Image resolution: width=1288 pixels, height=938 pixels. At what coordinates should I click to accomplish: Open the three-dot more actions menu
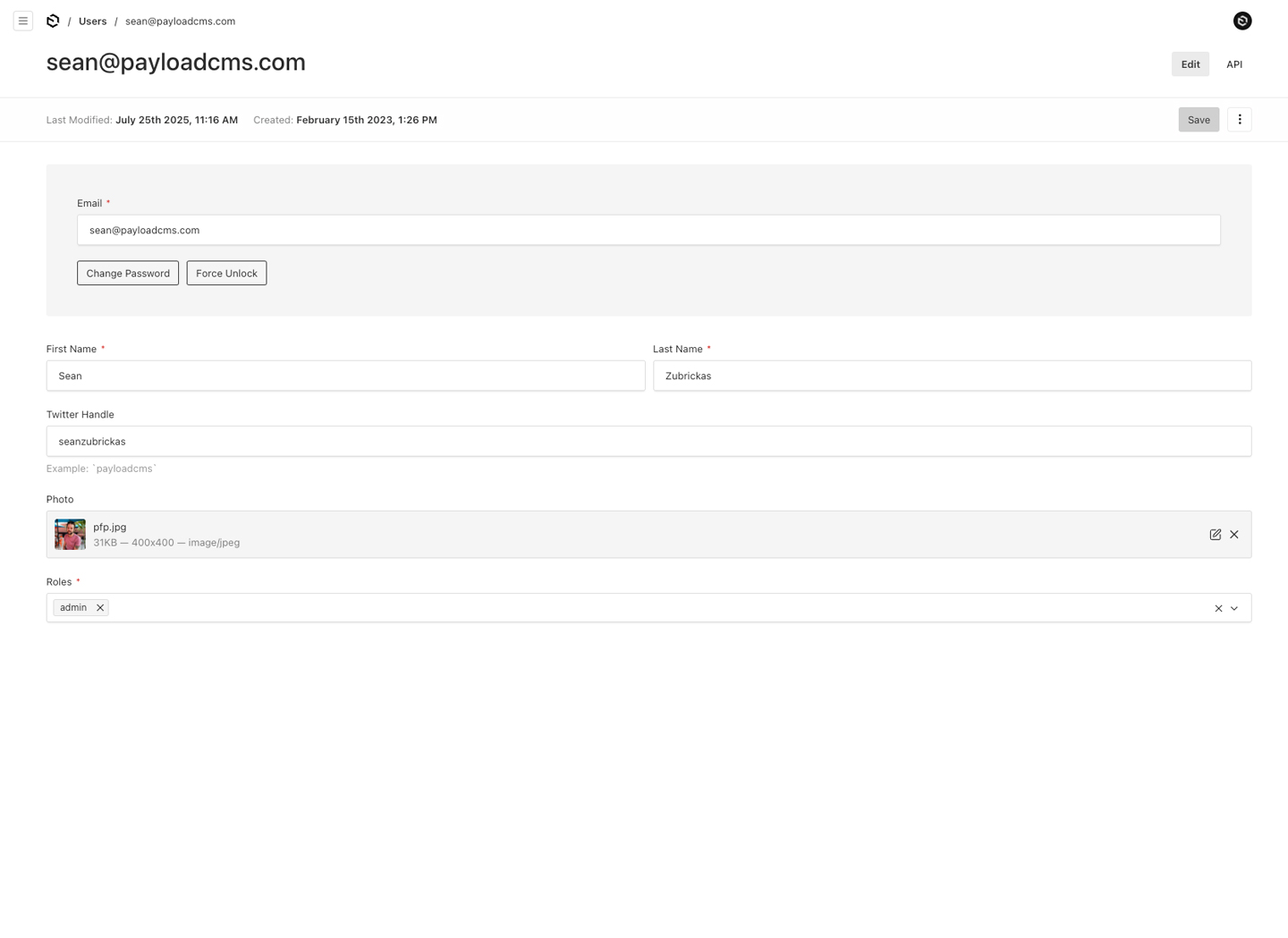pyautogui.click(x=1239, y=120)
